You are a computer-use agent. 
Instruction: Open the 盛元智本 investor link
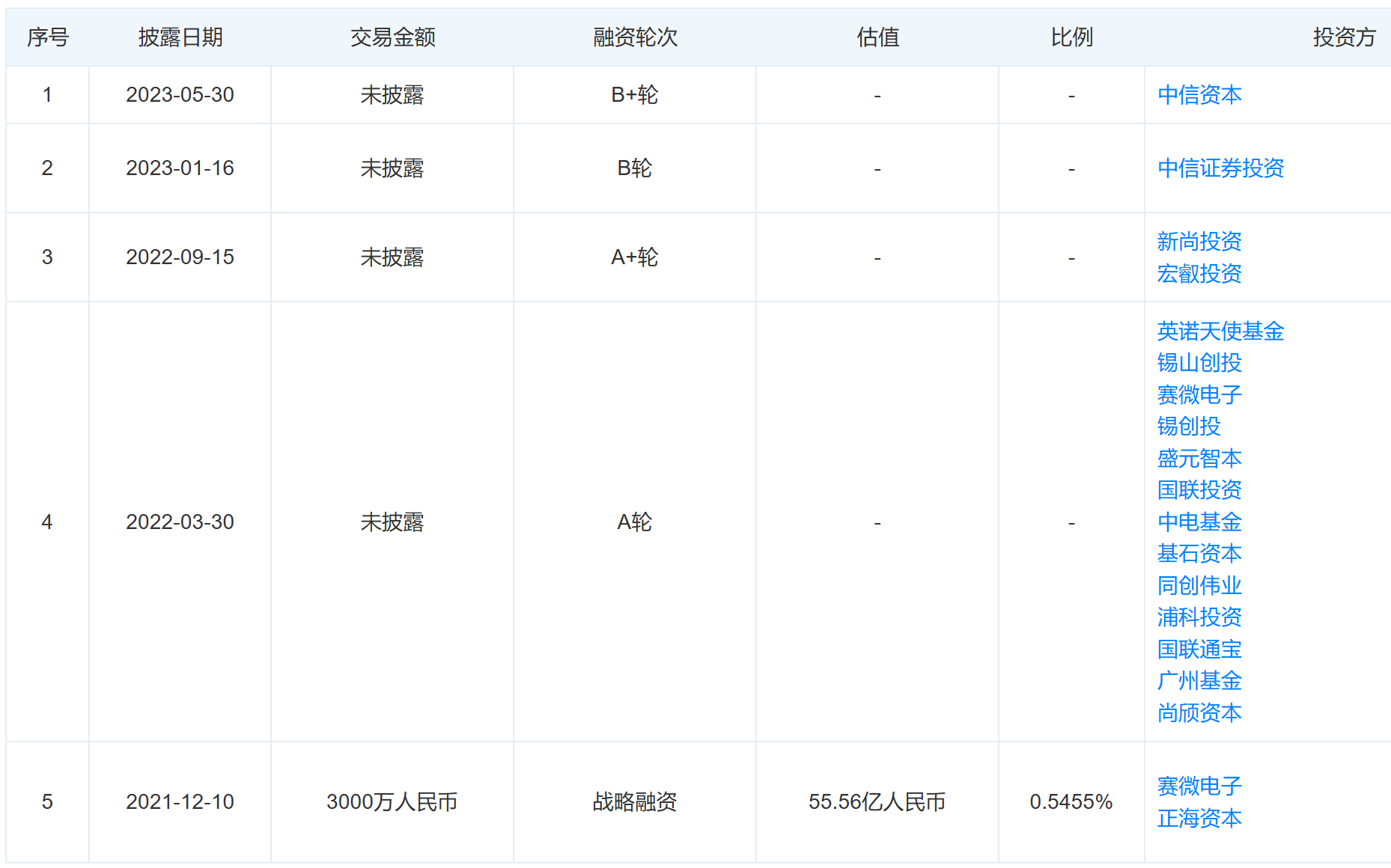pyautogui.click(x=1199, y=459)
